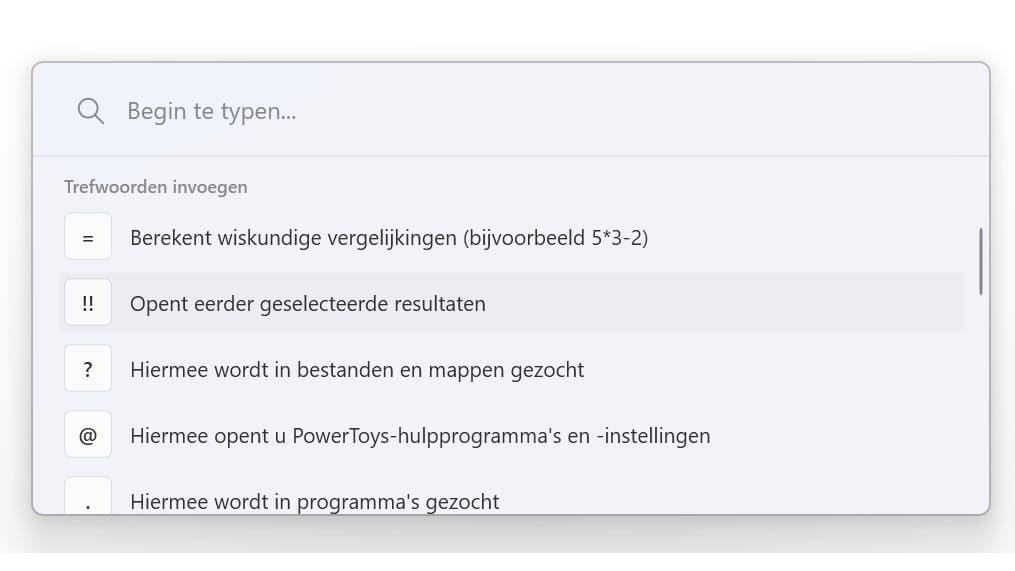Open the PowerToys-hulpprogramma's en -instellingen entry
The width and height of the screenshot is (1015, 571).
point(420,436)
